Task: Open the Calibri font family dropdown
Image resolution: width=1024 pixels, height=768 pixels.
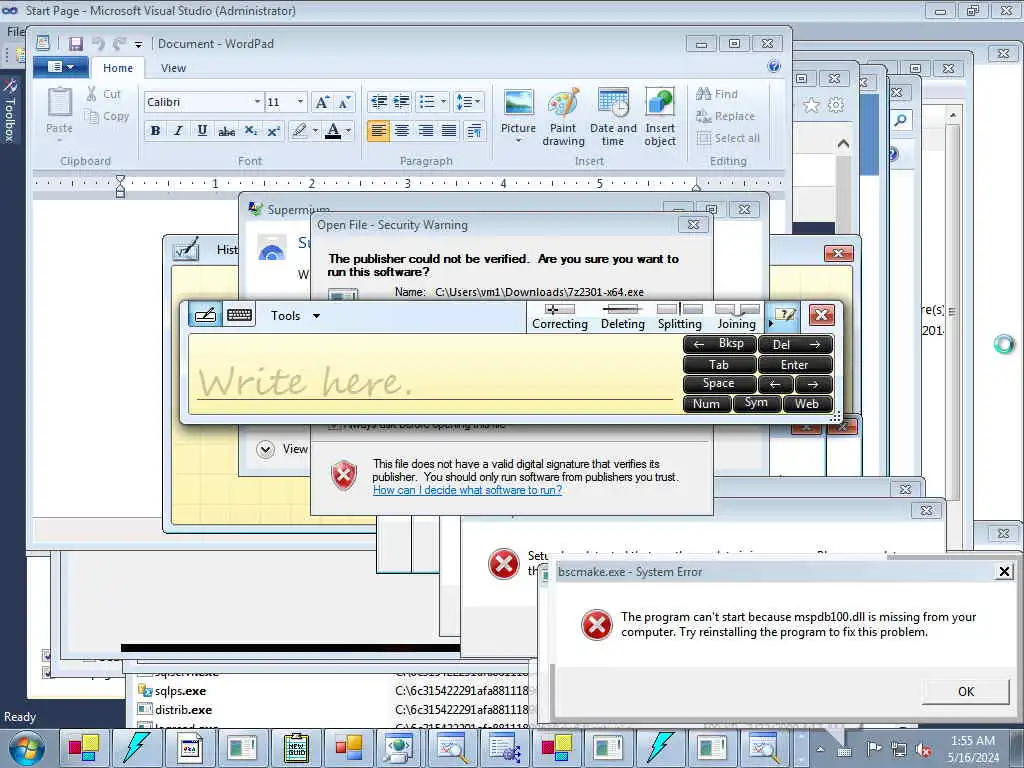Action: point(257,102)
